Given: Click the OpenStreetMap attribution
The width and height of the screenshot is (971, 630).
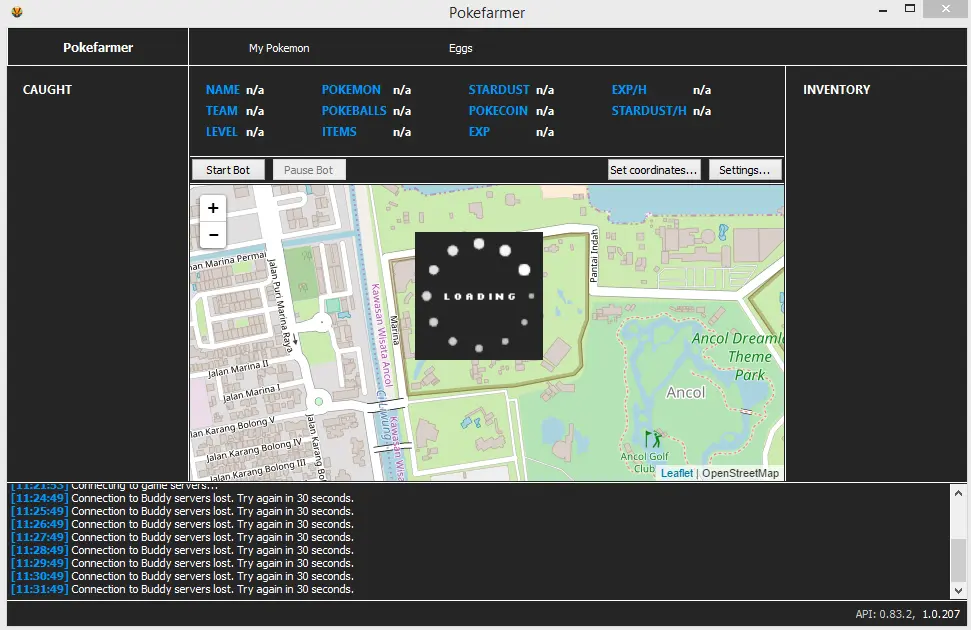Looking at the screenshot, I should tap(740, 473).
